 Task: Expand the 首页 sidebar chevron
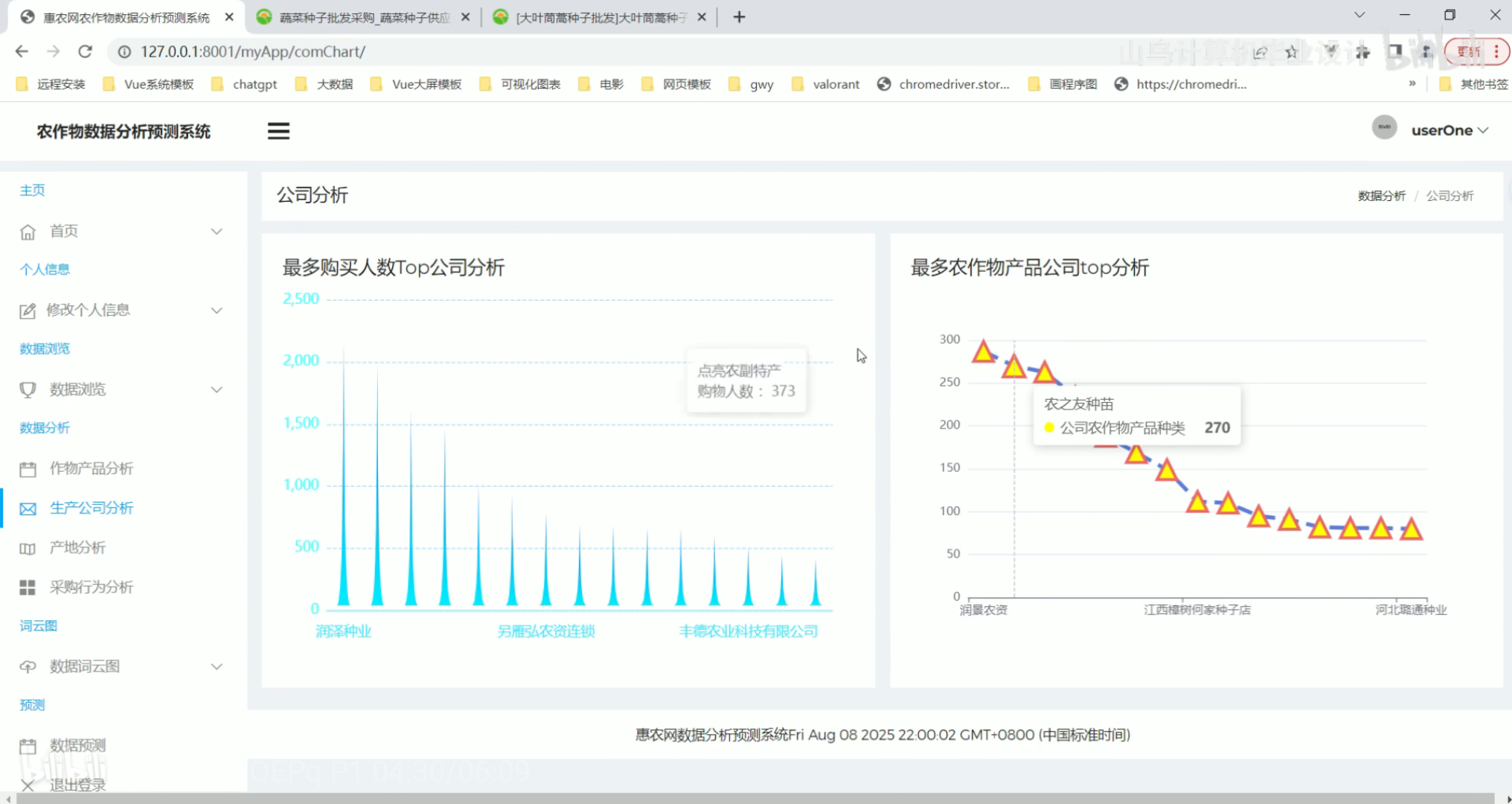217,232
